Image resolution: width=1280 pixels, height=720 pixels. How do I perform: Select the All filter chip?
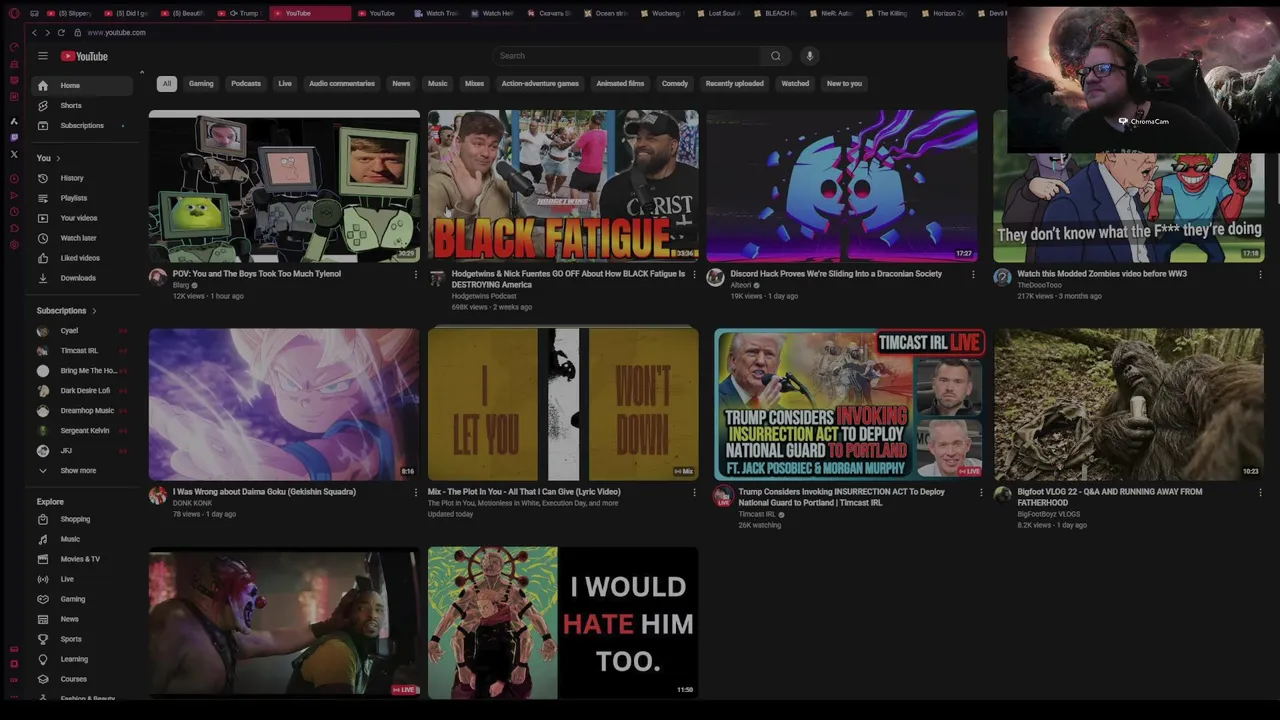[167, 84]
